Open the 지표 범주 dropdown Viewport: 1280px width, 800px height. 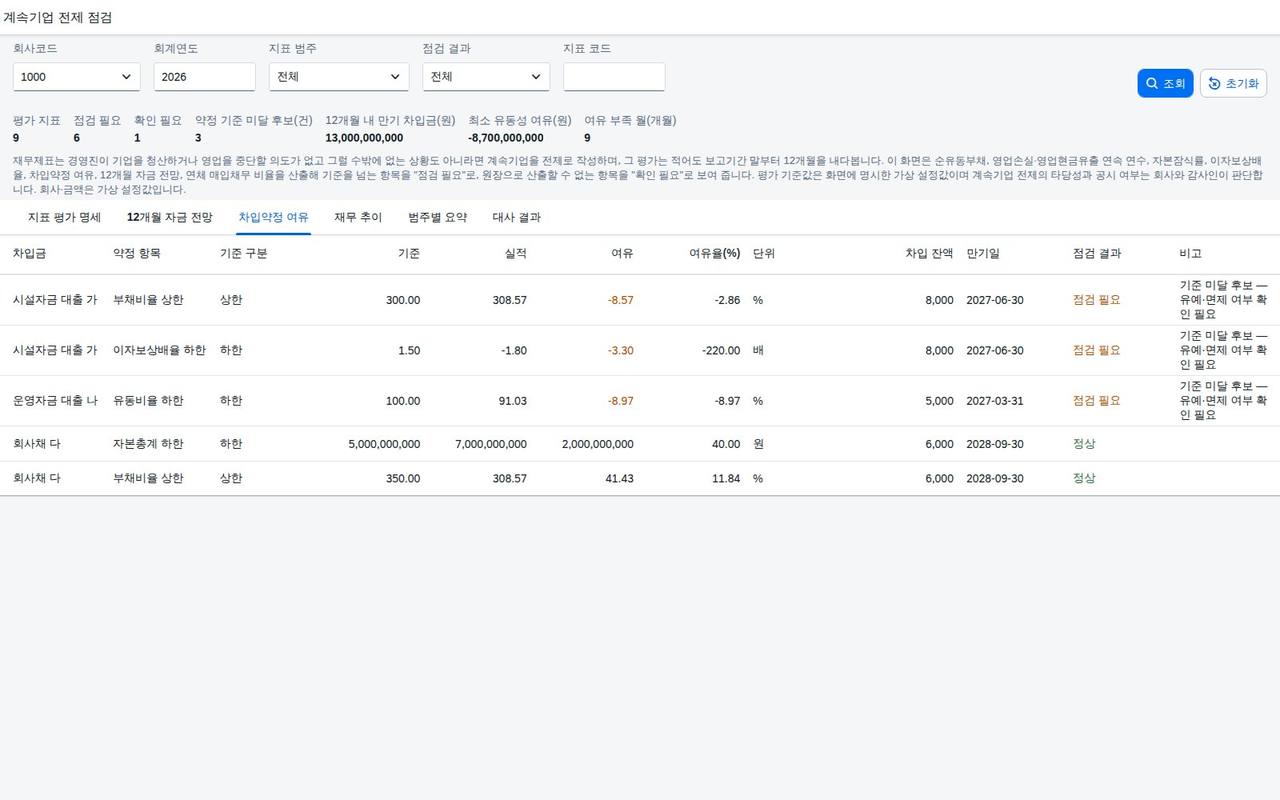(339, 77)
